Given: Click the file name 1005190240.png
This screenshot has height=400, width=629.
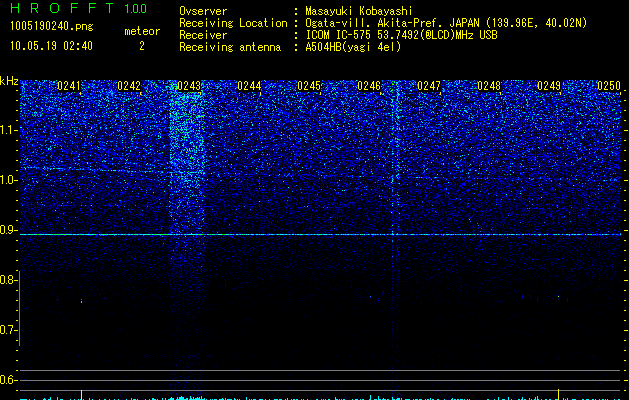Looking at the screenshot, I should click(x=51, y=26).
